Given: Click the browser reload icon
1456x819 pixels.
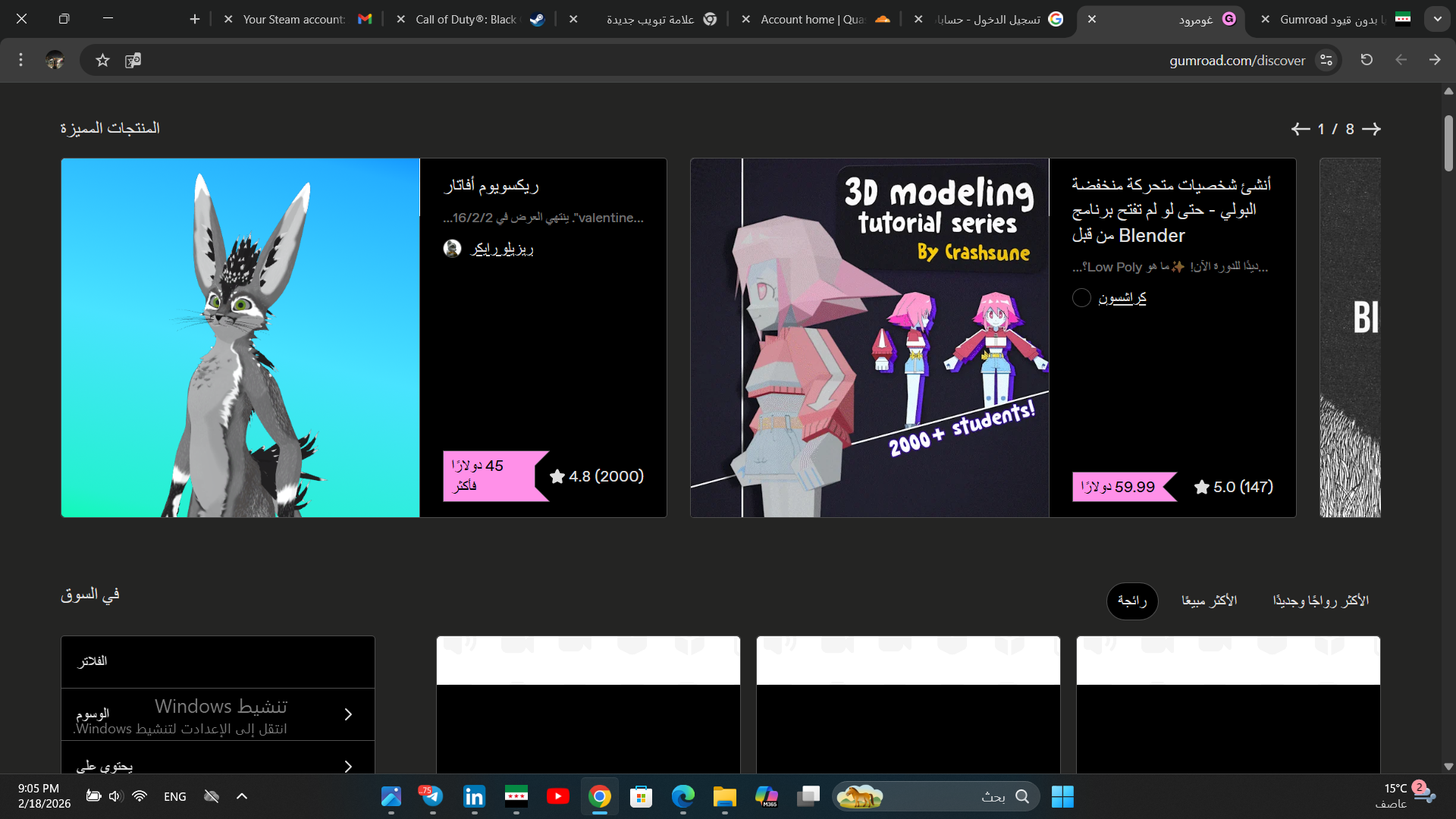Looking at the screenshot, I should click(x=1367, y=60).
